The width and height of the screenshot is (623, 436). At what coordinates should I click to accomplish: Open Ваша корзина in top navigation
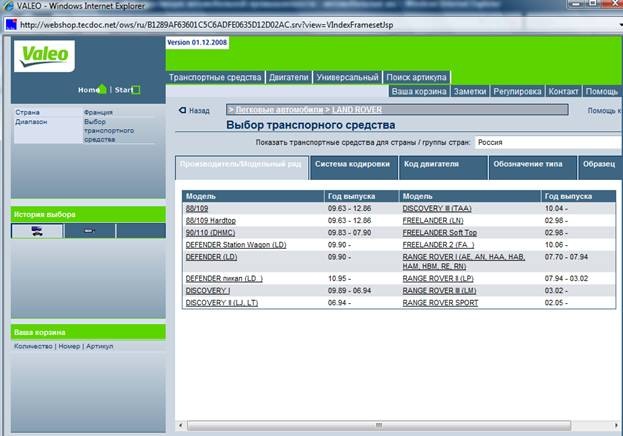coord(419,91)
